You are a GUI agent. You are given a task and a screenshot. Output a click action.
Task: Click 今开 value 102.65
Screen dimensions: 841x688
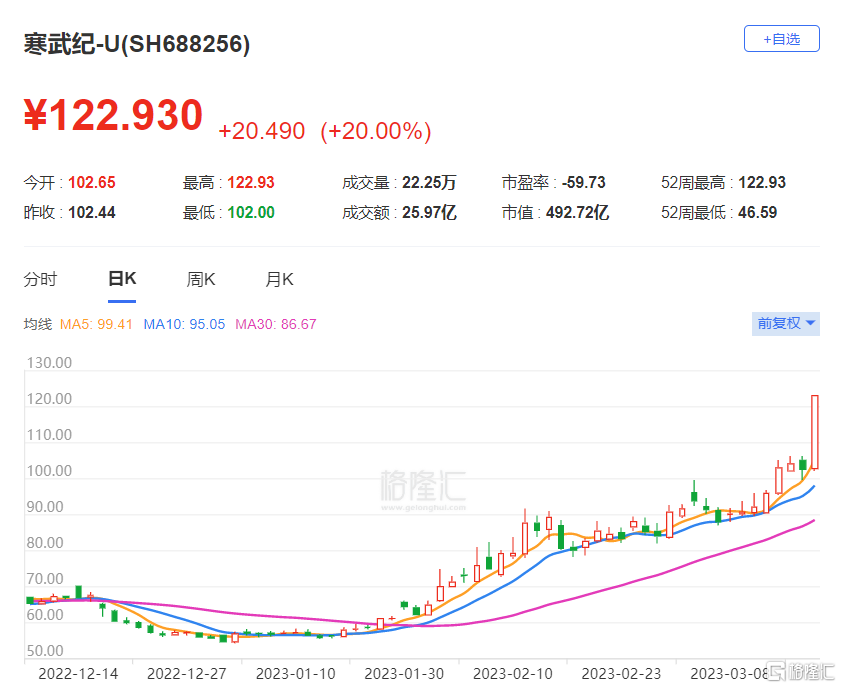pyautogui.click(x=92, y=183)
